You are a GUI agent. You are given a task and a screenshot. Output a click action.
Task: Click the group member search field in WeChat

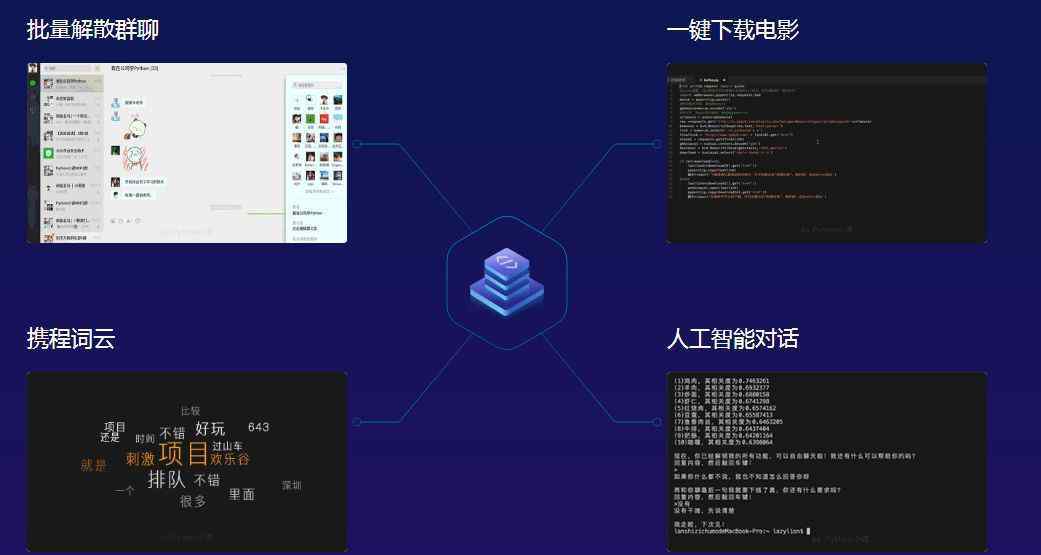click(317, 85)
